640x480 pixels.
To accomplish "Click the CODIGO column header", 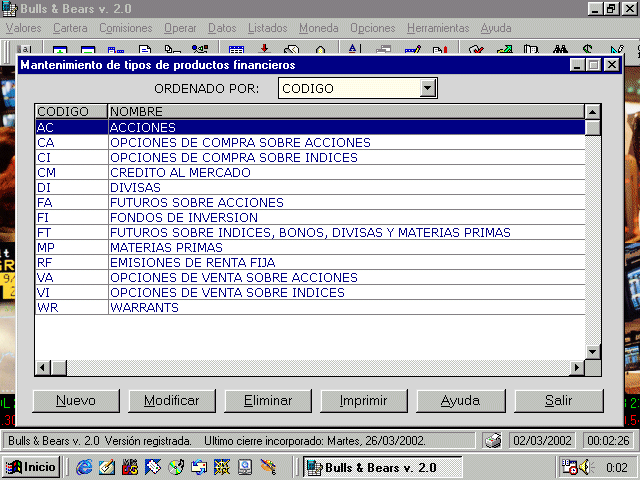I will point(71,111).
